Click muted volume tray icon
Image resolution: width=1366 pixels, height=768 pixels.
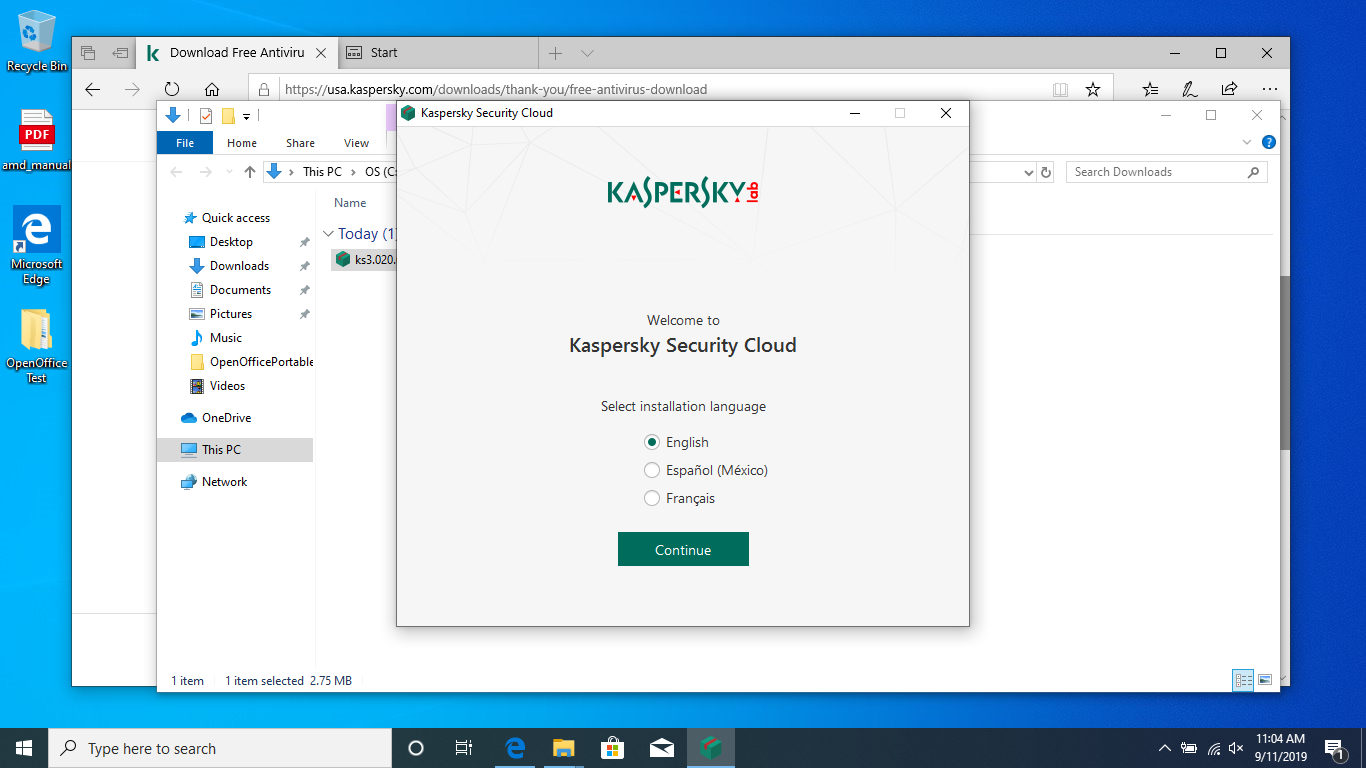[1236, 748]
